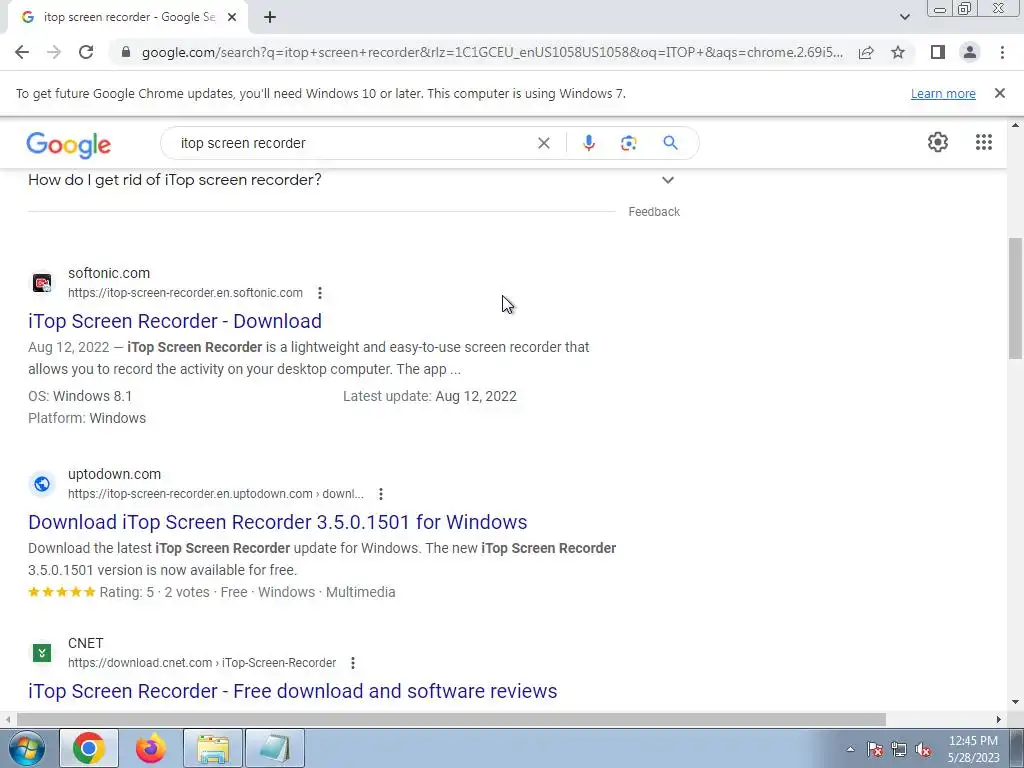Screen dimensions: 1024x768
Task: Click the softonic.com URL text
Action: [x=185, y=293]
